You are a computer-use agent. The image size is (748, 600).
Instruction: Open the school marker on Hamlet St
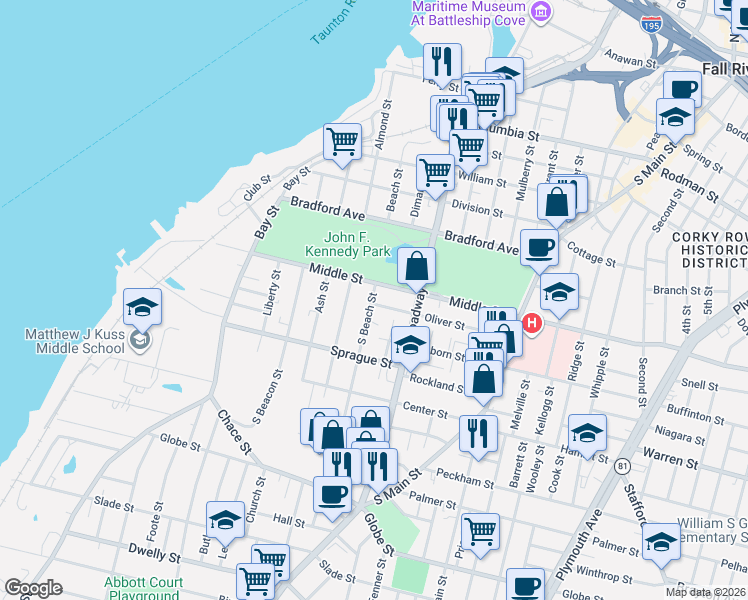(x=587, y=433)
